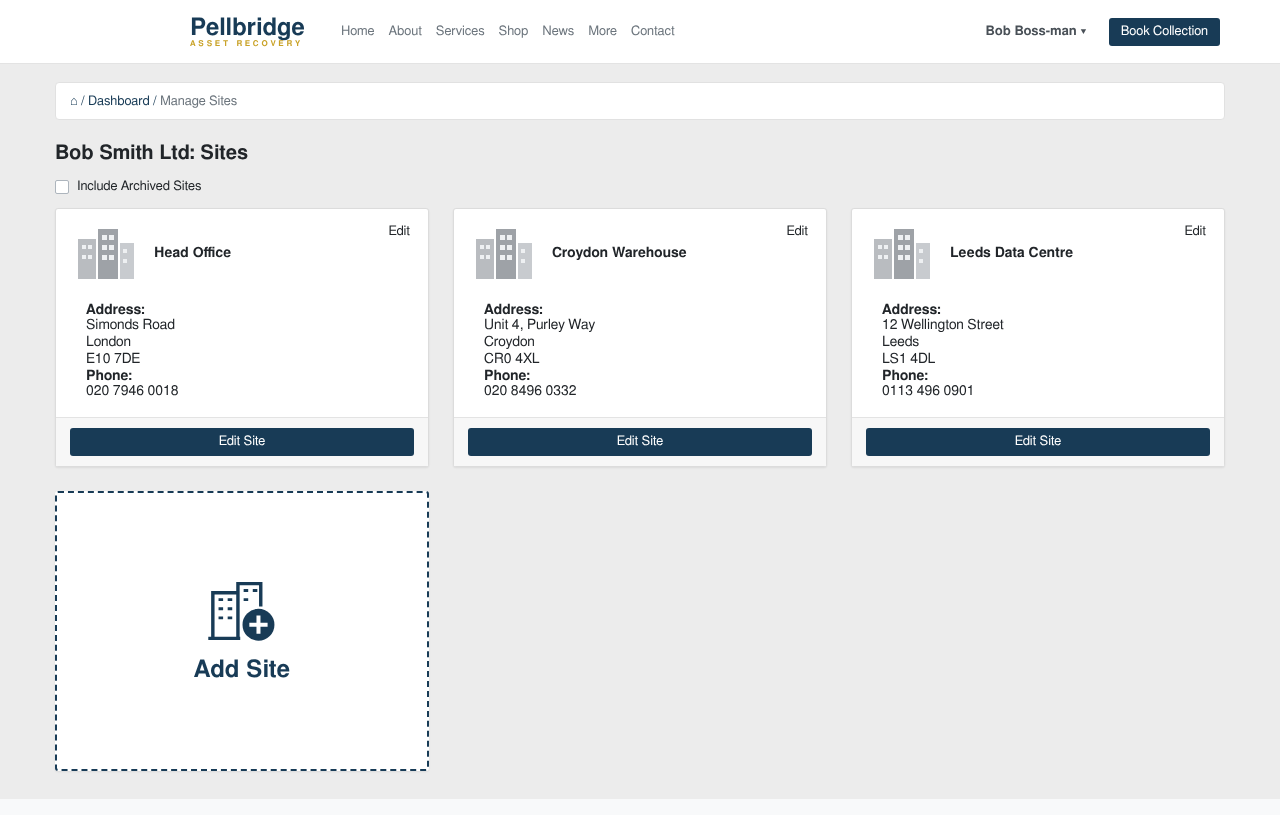Screen dimensions: 1280x815
Task: Open the News nav link
Action: [x=558, y=31]
